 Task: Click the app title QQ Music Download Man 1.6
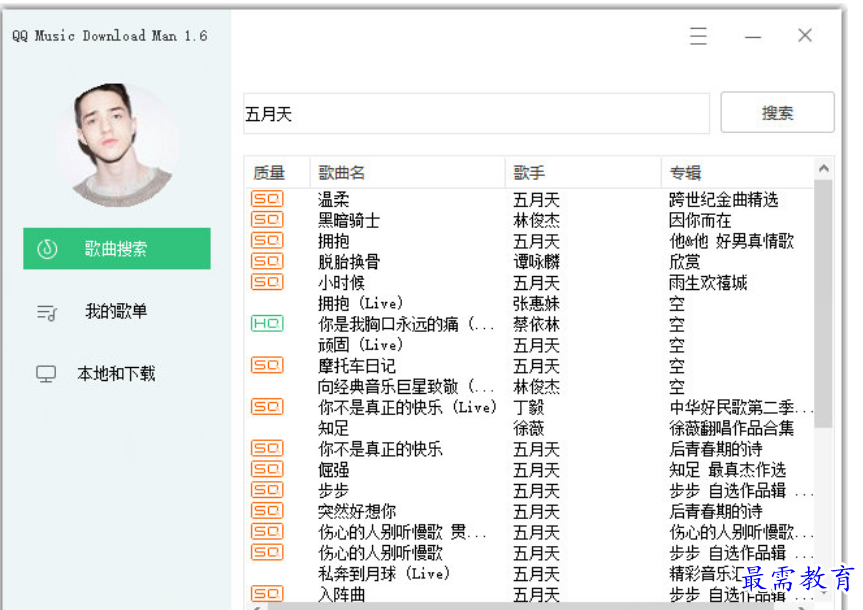[x=110, y=36]
